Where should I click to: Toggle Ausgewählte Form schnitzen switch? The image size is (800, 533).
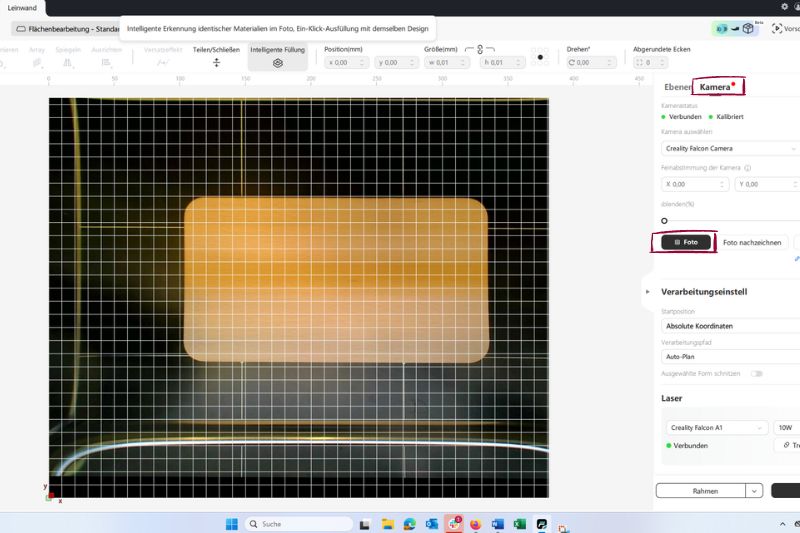757,373
